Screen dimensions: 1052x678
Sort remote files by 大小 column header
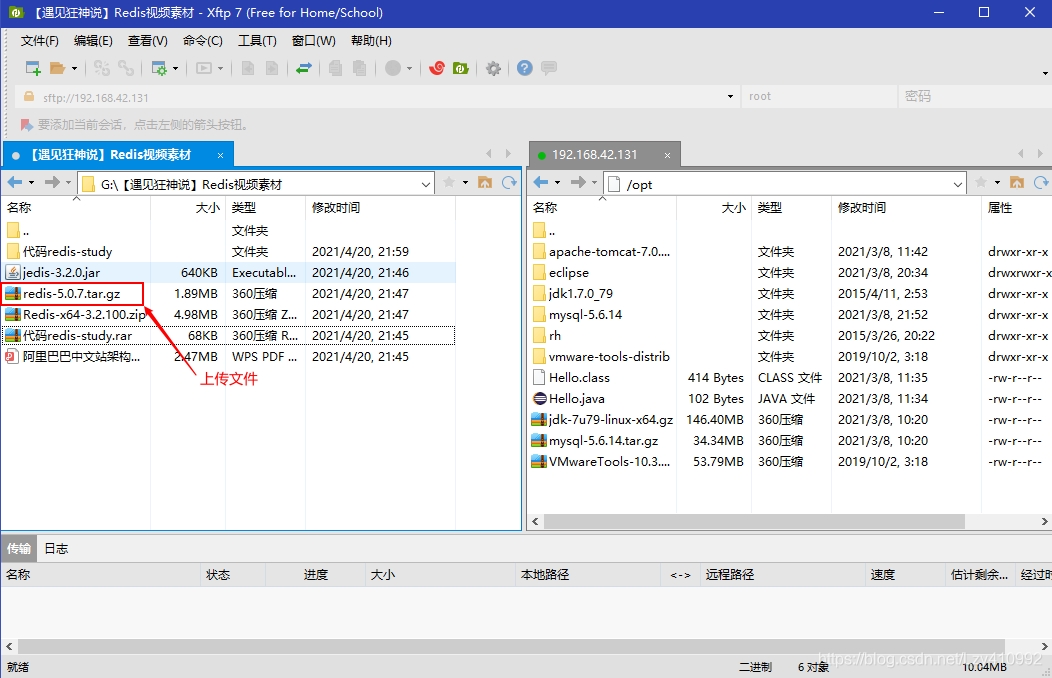tap(714, 208)
